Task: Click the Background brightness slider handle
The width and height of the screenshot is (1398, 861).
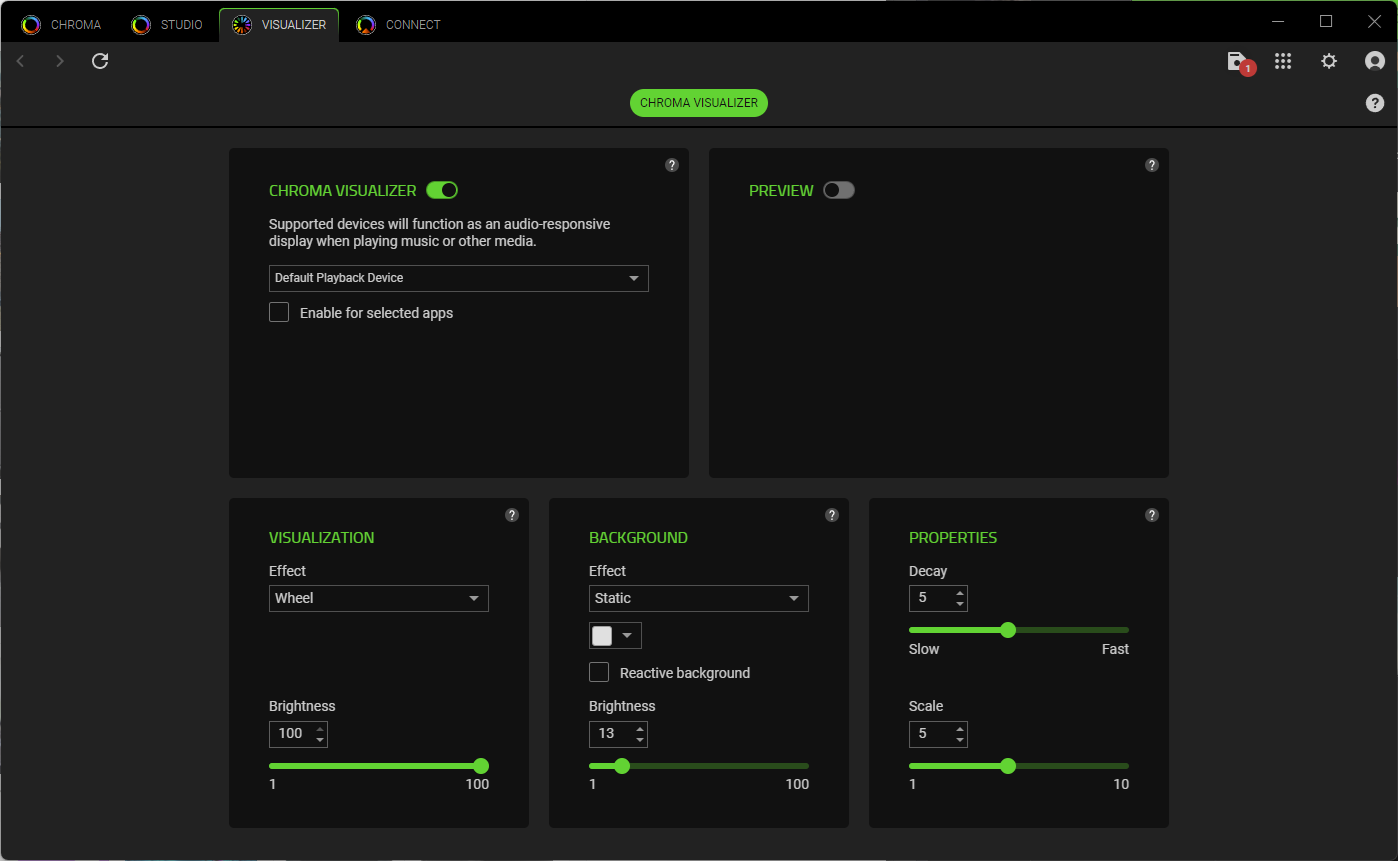Action: click(622, 766)
